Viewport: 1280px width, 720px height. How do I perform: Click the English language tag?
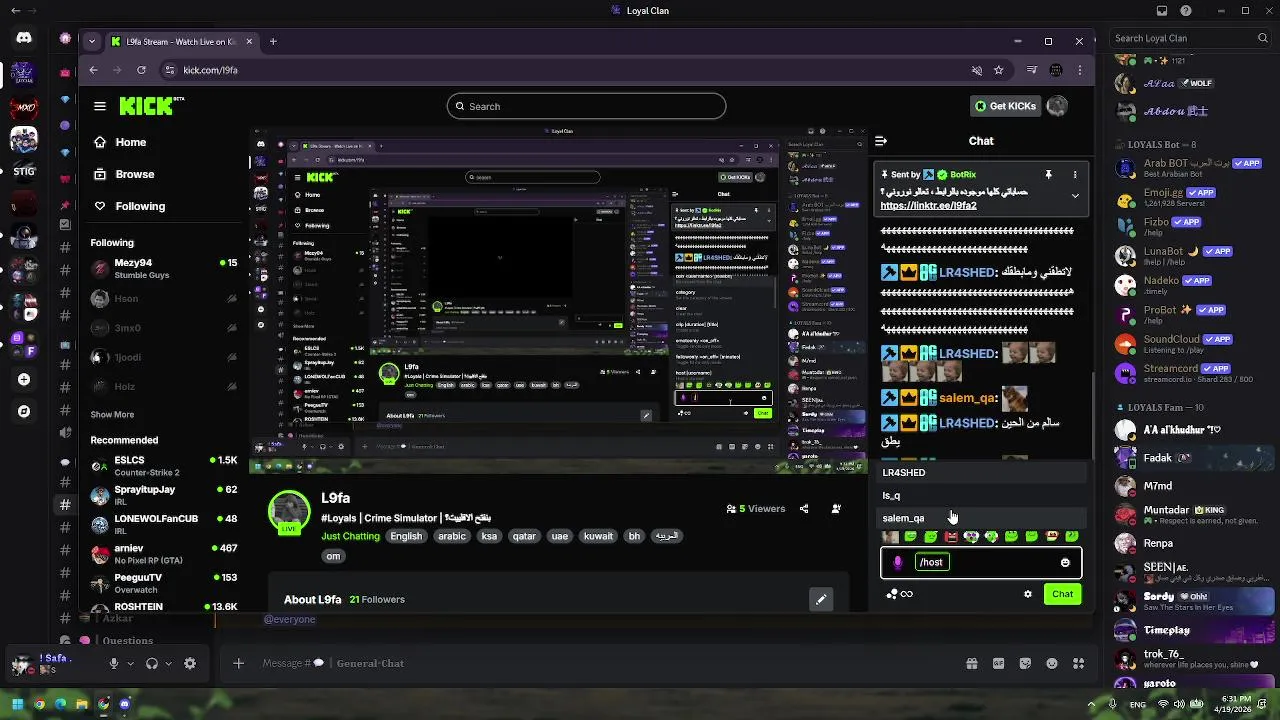406,536
